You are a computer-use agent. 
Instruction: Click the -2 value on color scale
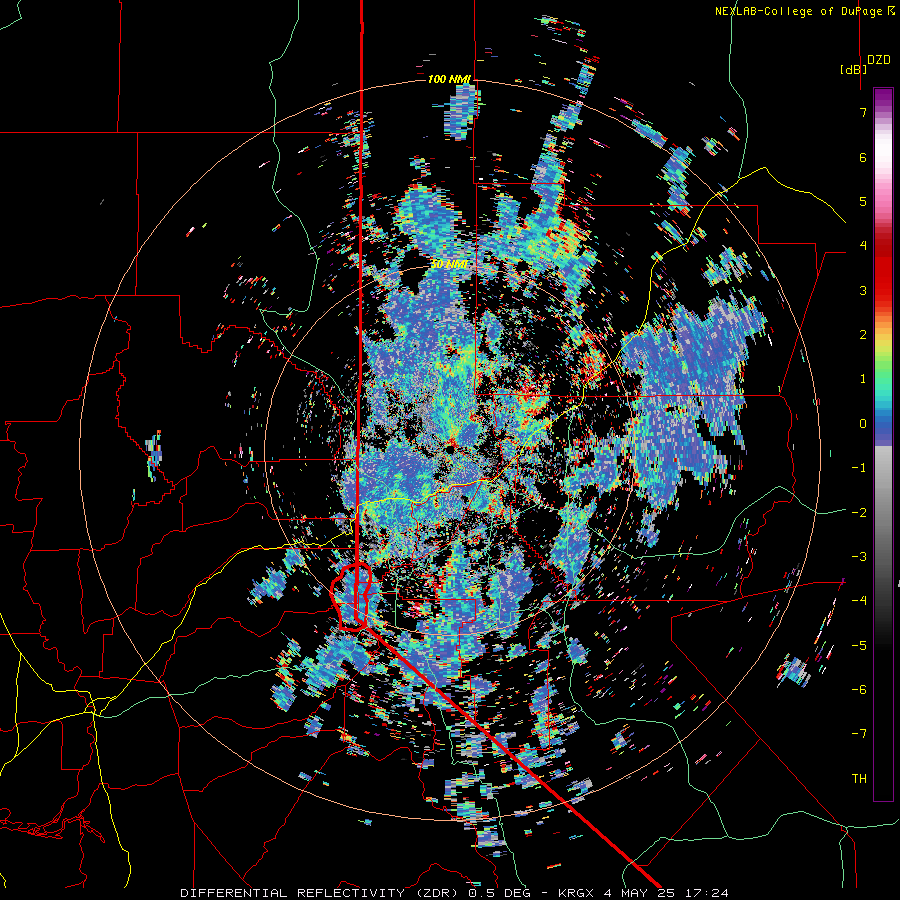859,512
